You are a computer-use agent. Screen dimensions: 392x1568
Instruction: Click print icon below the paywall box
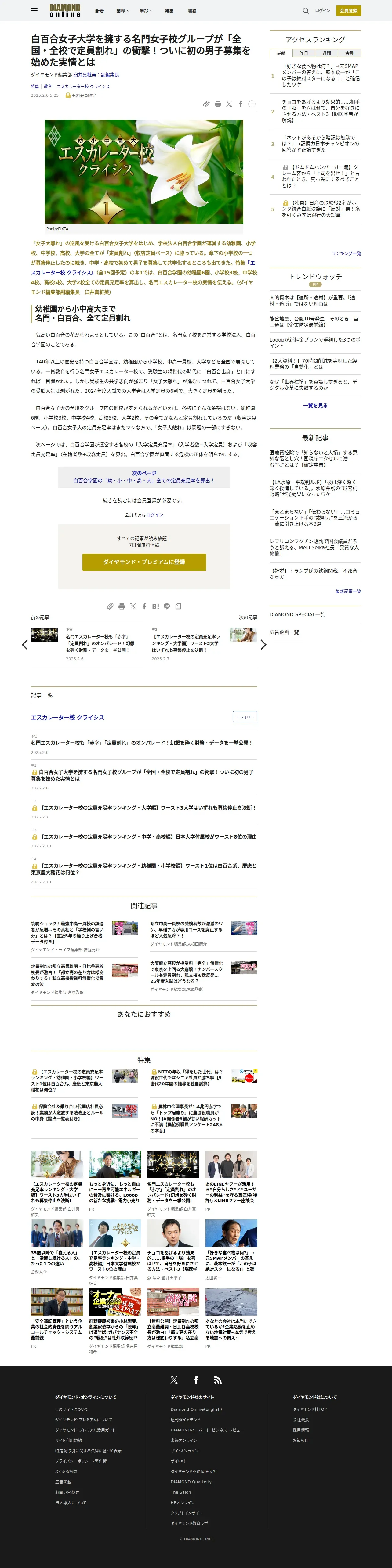(x=121, y=606)
